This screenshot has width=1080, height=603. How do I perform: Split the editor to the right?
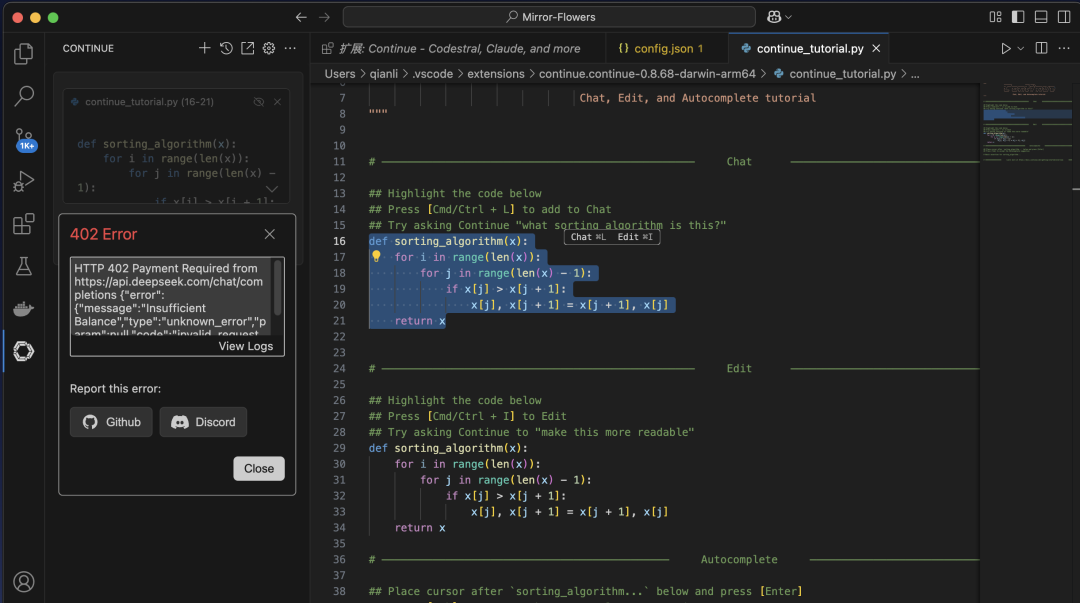(1041, 48)
